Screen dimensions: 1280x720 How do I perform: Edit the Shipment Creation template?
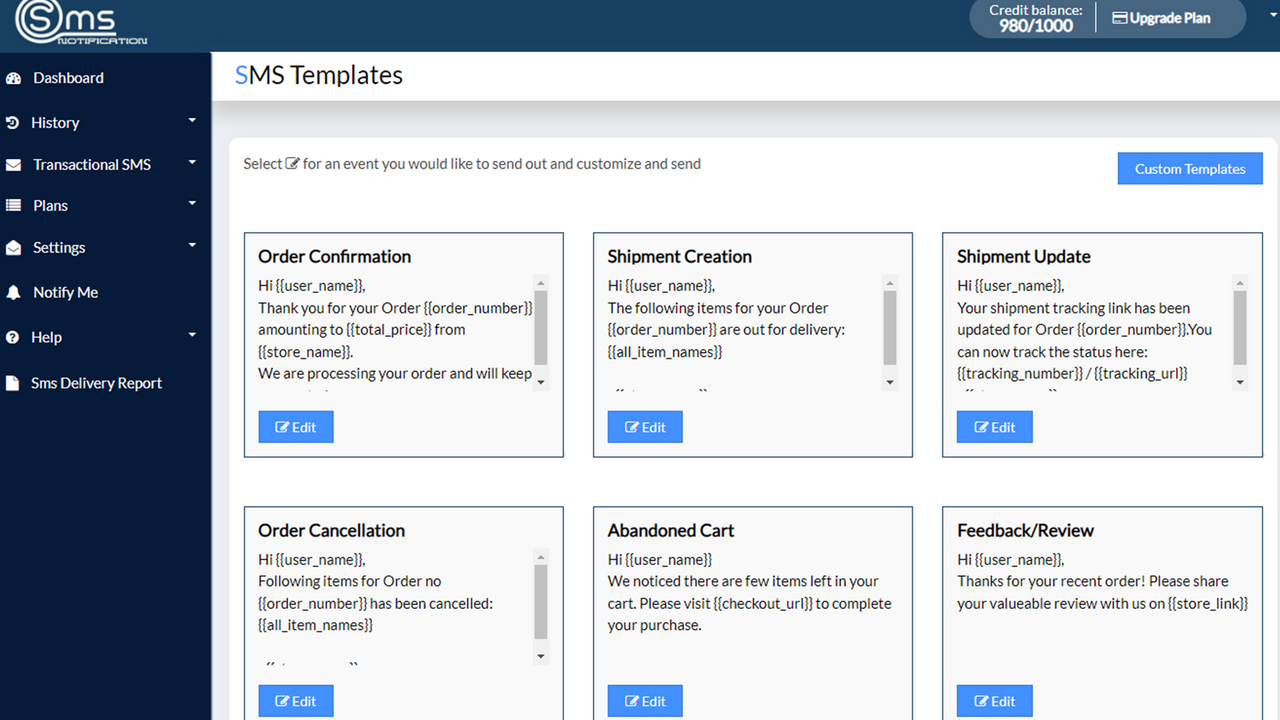tap(645, 427)
